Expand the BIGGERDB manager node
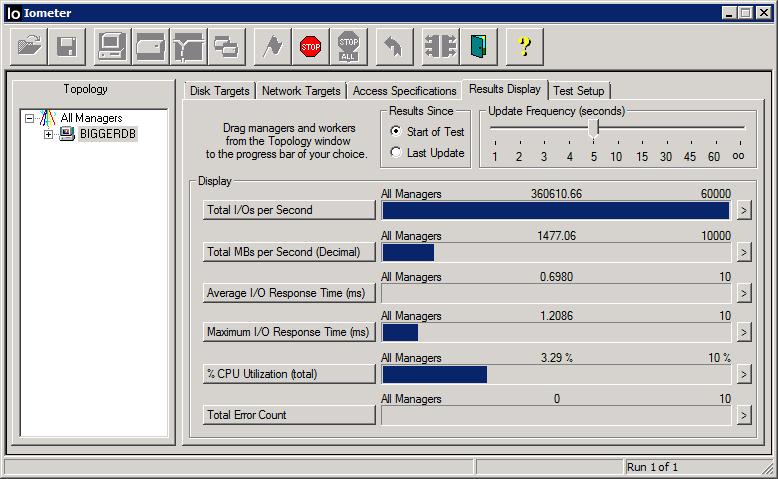Image resolution: width=778 pixels, height=479 pixels. pyautogui.click(x=48, y=134)
